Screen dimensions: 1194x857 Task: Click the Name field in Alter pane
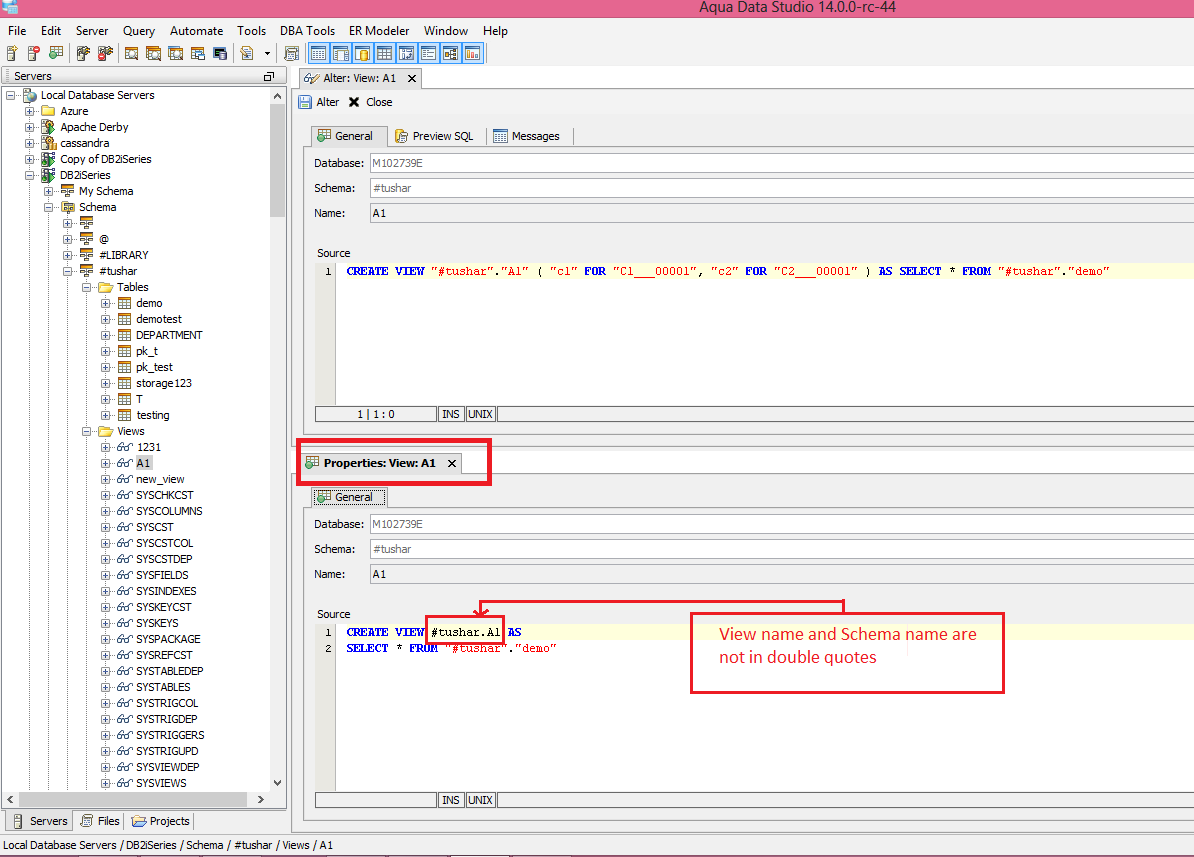781,213
